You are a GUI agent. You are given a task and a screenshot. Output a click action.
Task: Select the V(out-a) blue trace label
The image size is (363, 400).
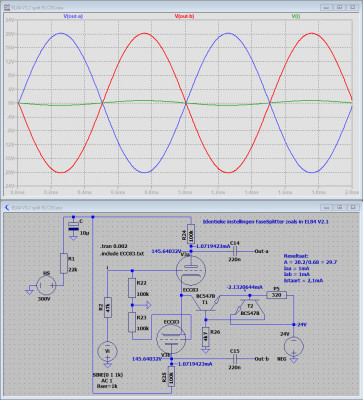coord(73,16)
